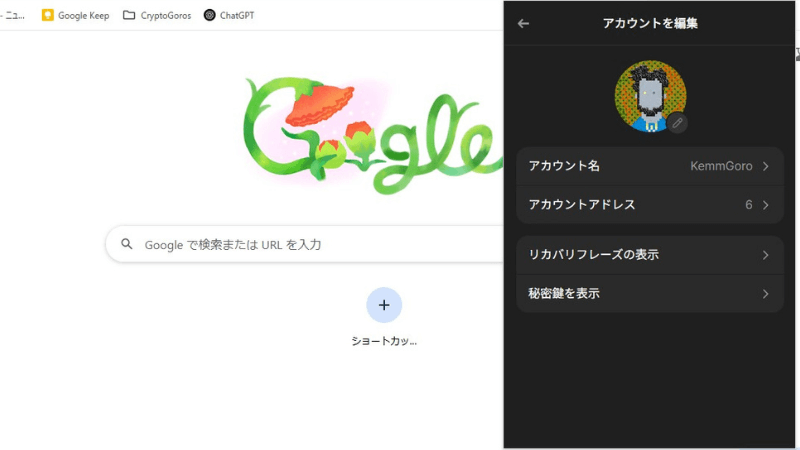Open ChatGPT bookmark
Image resolution: width=800 pixels, height=450 pixels.
point(229,15)
